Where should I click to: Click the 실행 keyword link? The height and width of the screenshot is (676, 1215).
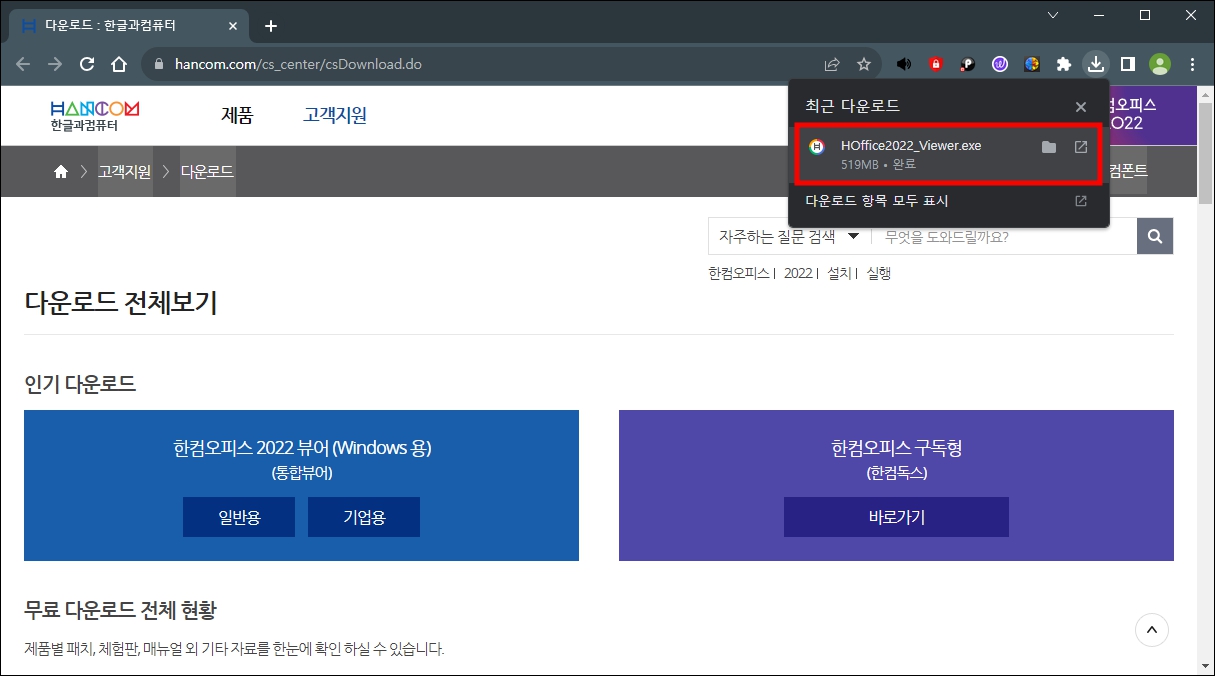[878, 273]
